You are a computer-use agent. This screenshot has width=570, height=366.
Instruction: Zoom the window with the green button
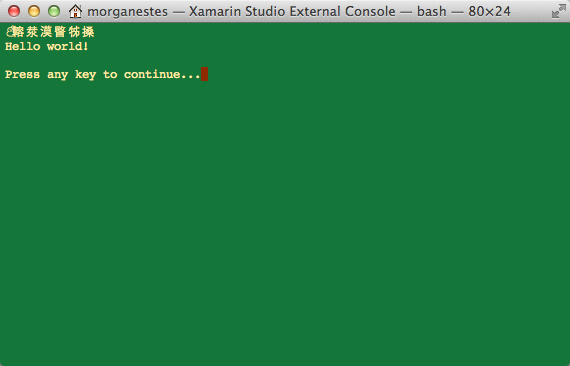pos(54,11)
